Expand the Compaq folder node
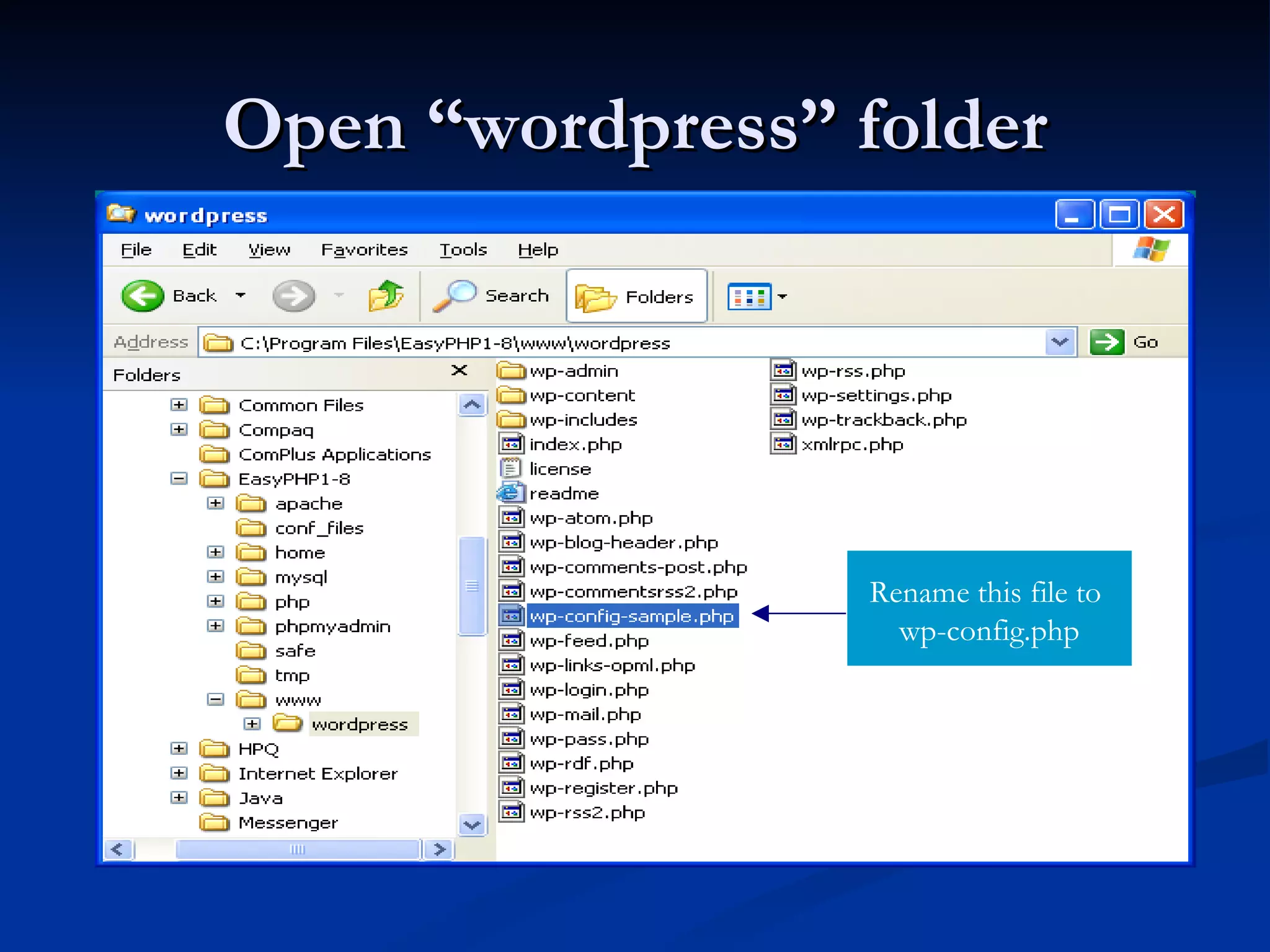The image size is (1270, 952). click(179, 429)
